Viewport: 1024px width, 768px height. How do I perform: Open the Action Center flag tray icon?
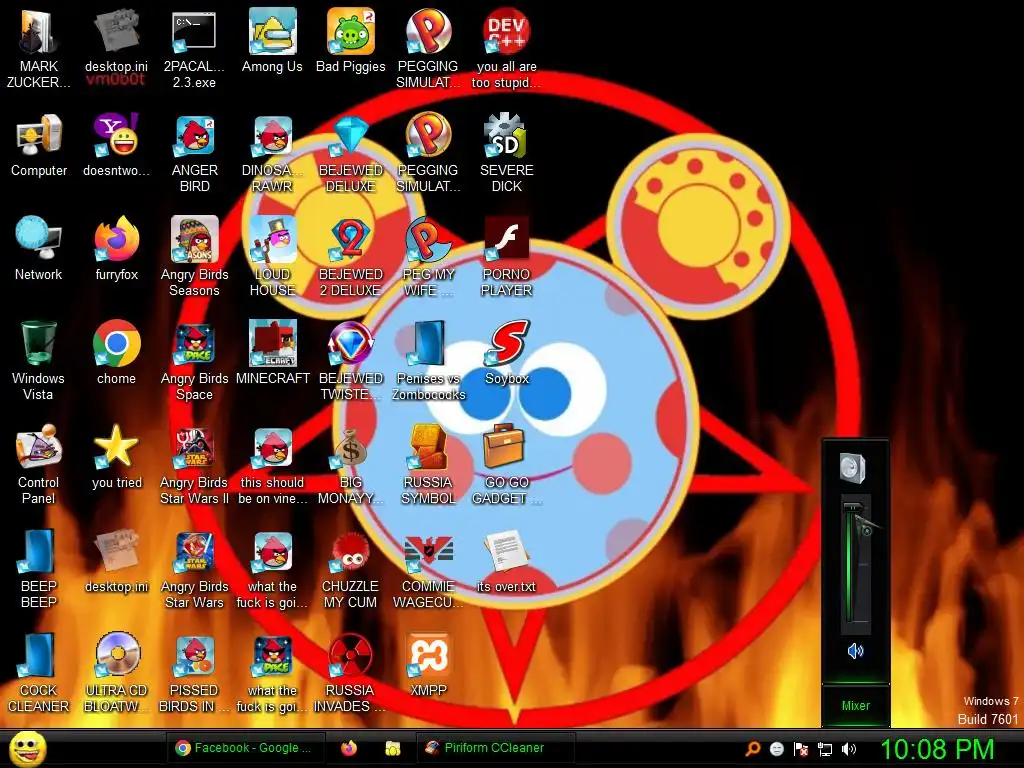(801, 749)
